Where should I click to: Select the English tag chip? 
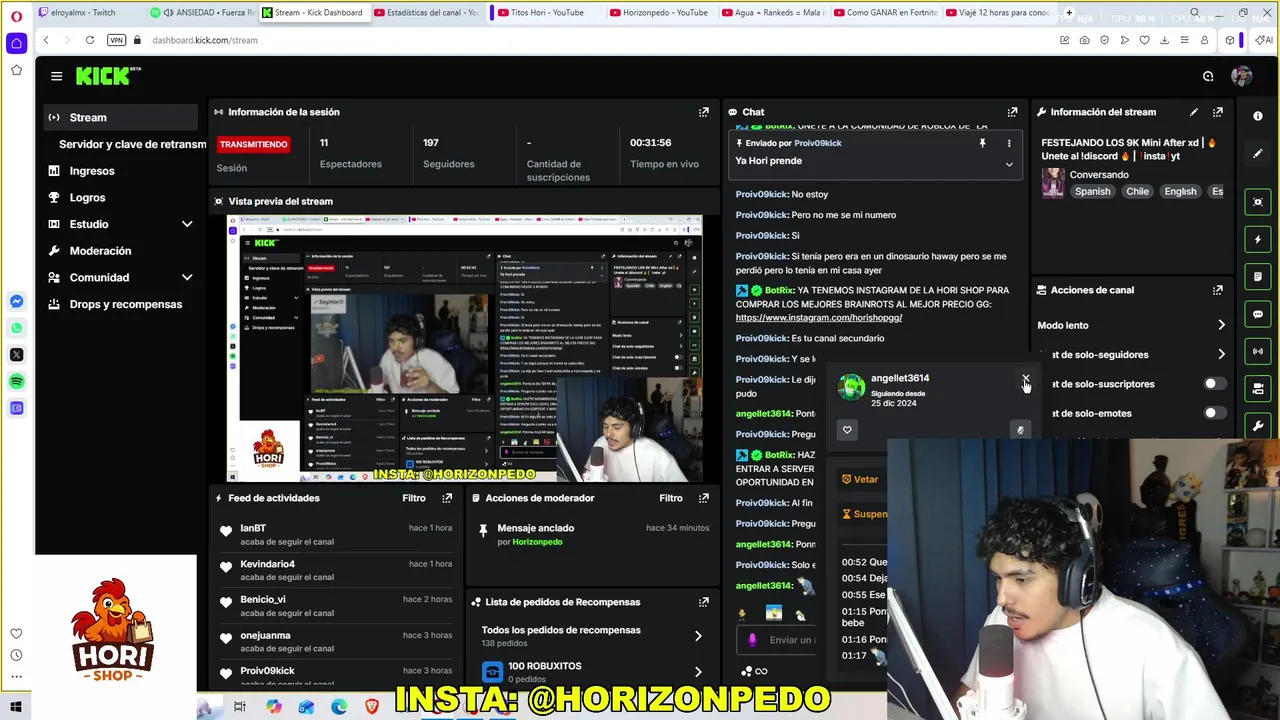tap(1180, 192)
